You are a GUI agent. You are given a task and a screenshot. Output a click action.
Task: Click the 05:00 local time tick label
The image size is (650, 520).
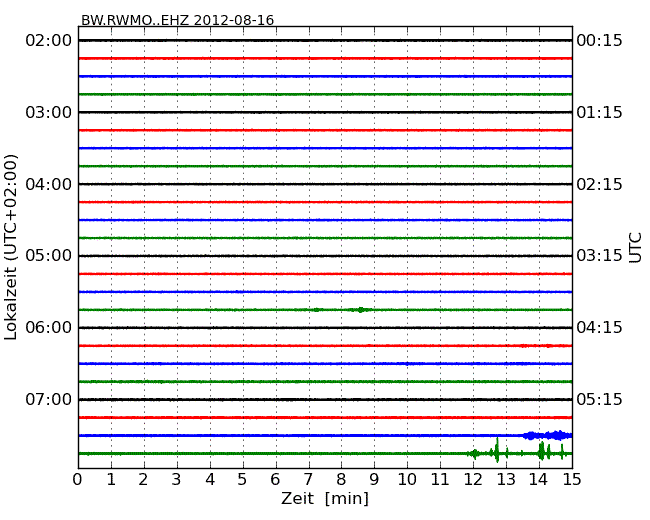click(49, 256)
